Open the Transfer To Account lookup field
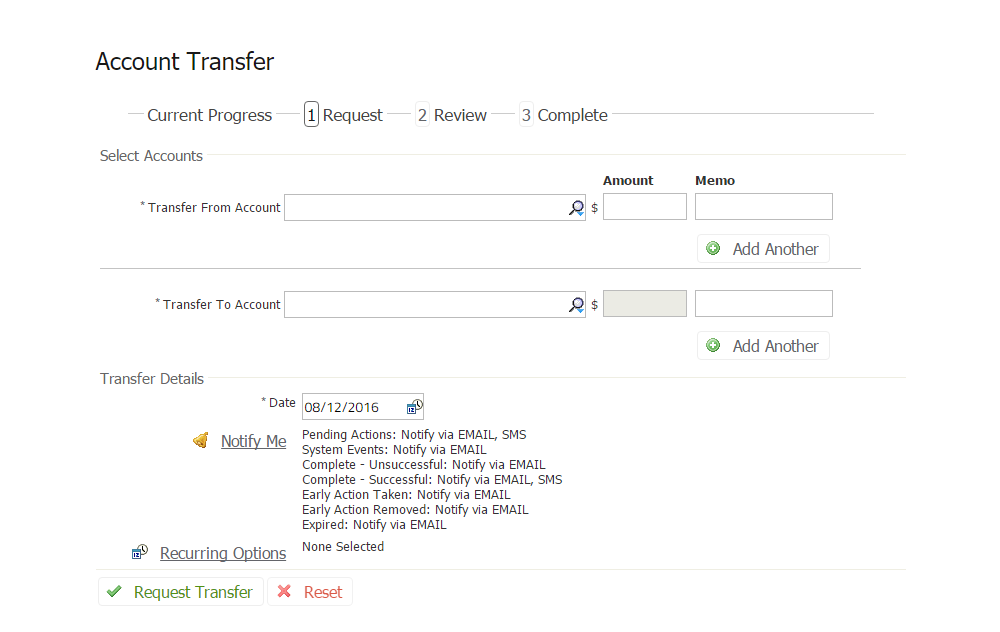This screenshot has height=632, width=1000. click(x=425, y=305)
